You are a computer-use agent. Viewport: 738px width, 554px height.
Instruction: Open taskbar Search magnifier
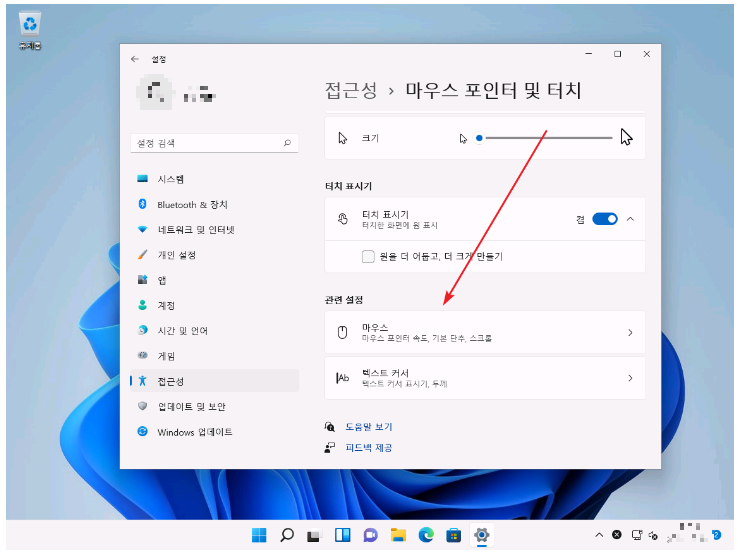pos(287,535)
